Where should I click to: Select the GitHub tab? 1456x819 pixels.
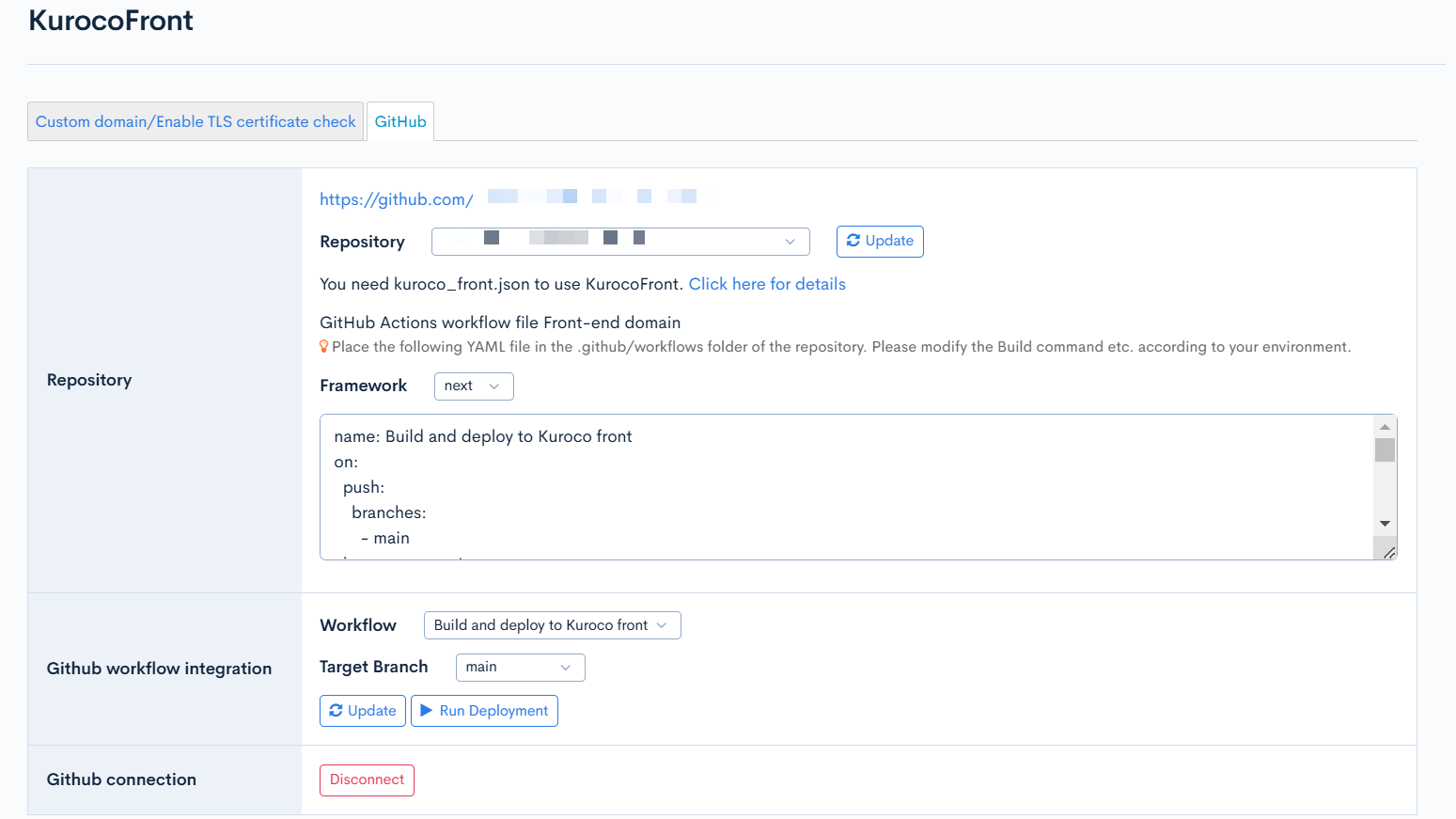[x=400, y=122]
